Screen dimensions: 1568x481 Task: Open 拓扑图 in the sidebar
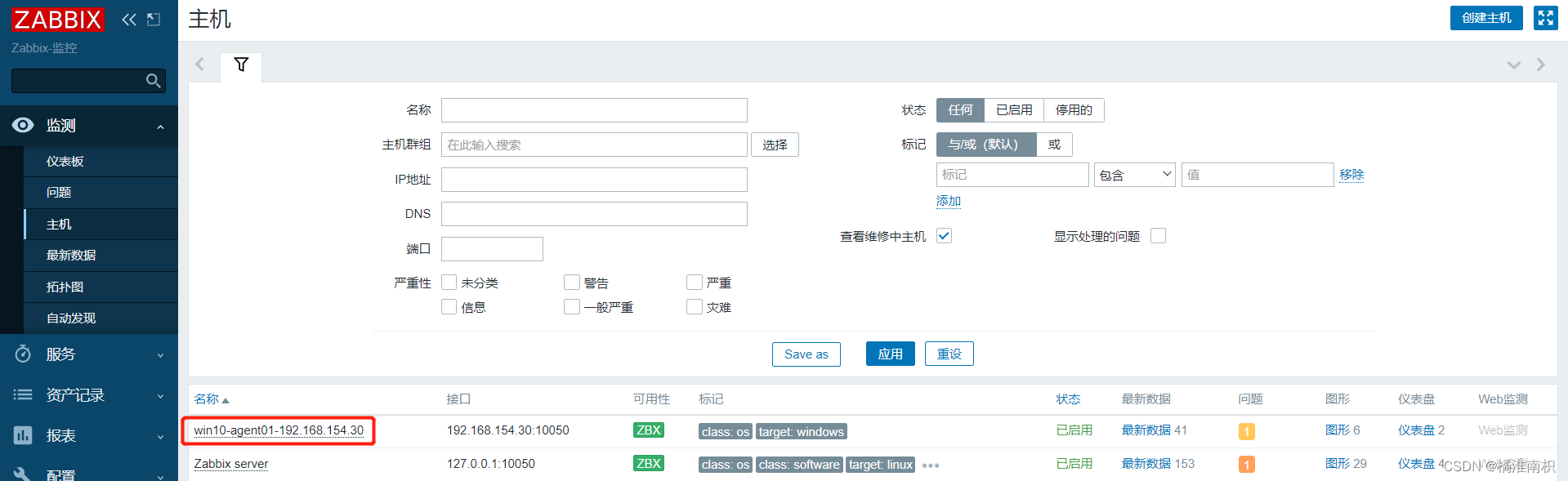click(101, 287)
